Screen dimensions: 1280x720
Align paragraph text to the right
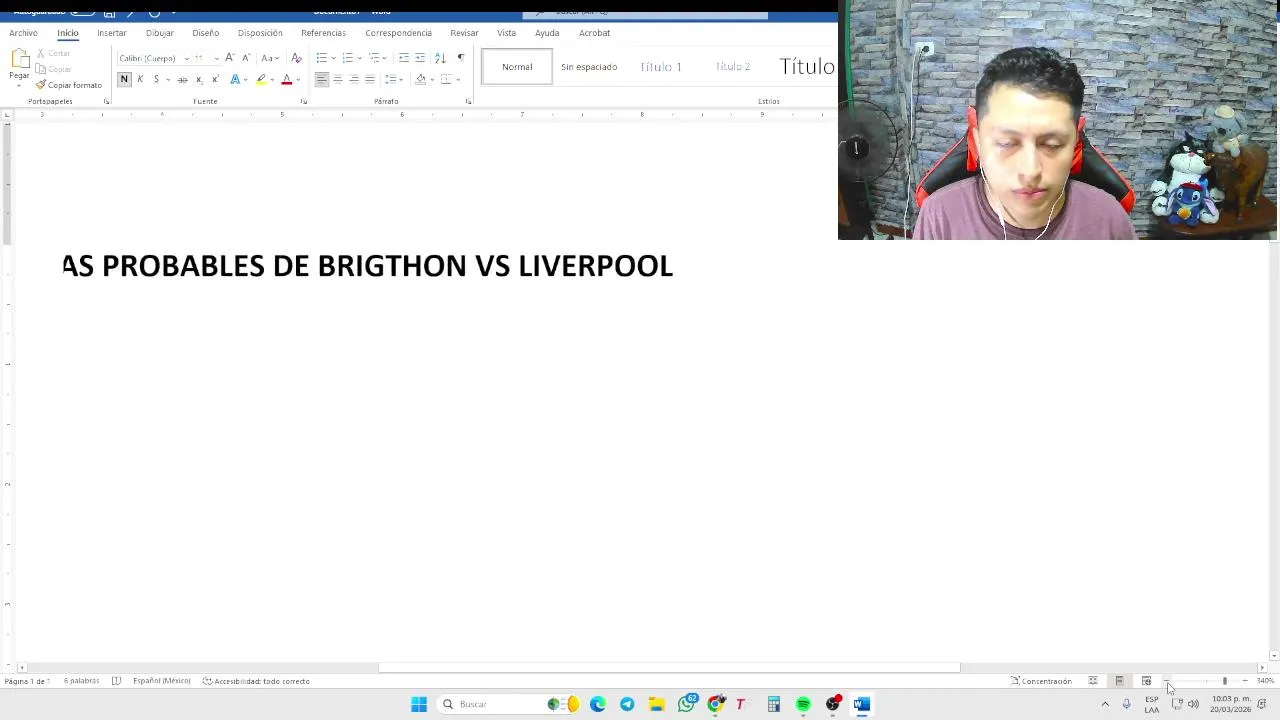point(354,79)
